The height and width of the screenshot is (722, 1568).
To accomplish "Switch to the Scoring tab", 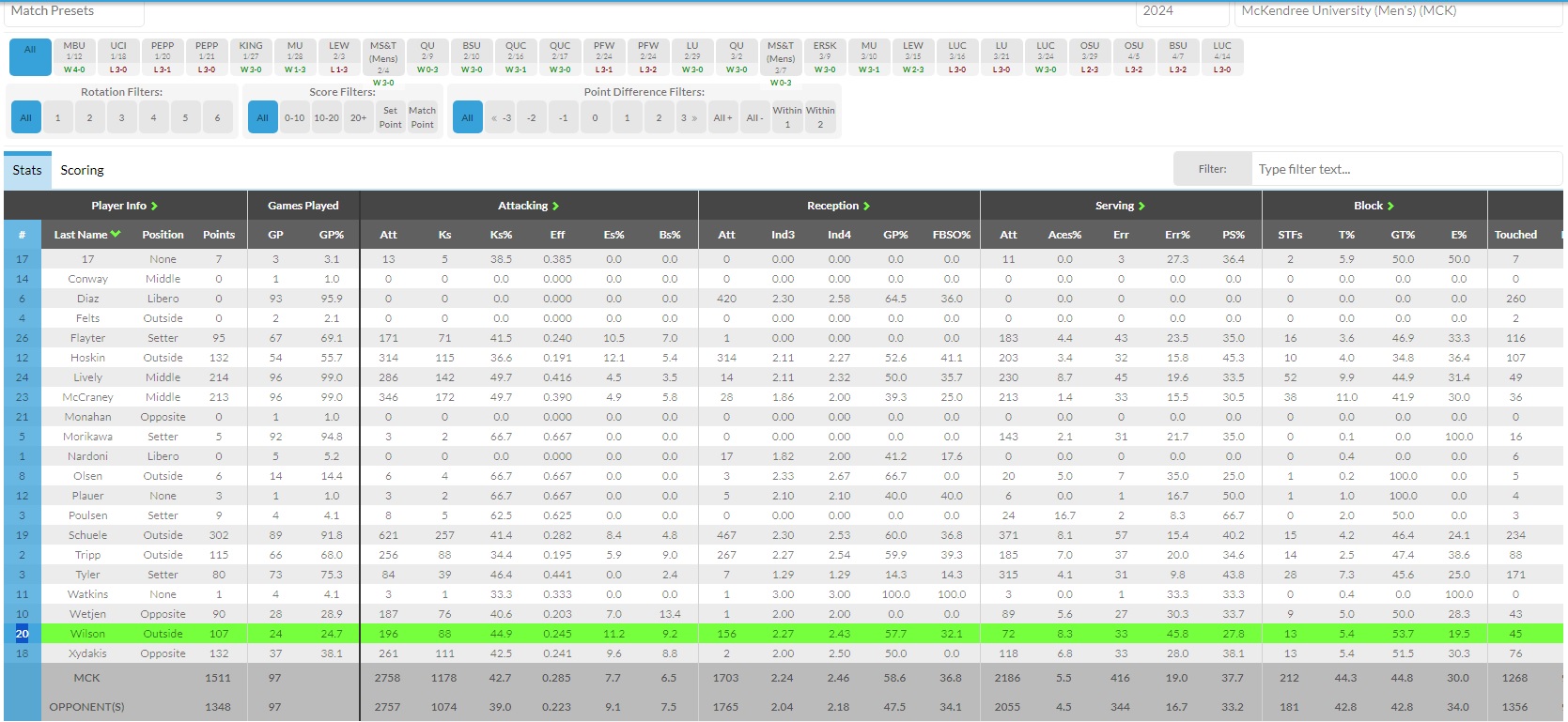I will pos(82,170).
